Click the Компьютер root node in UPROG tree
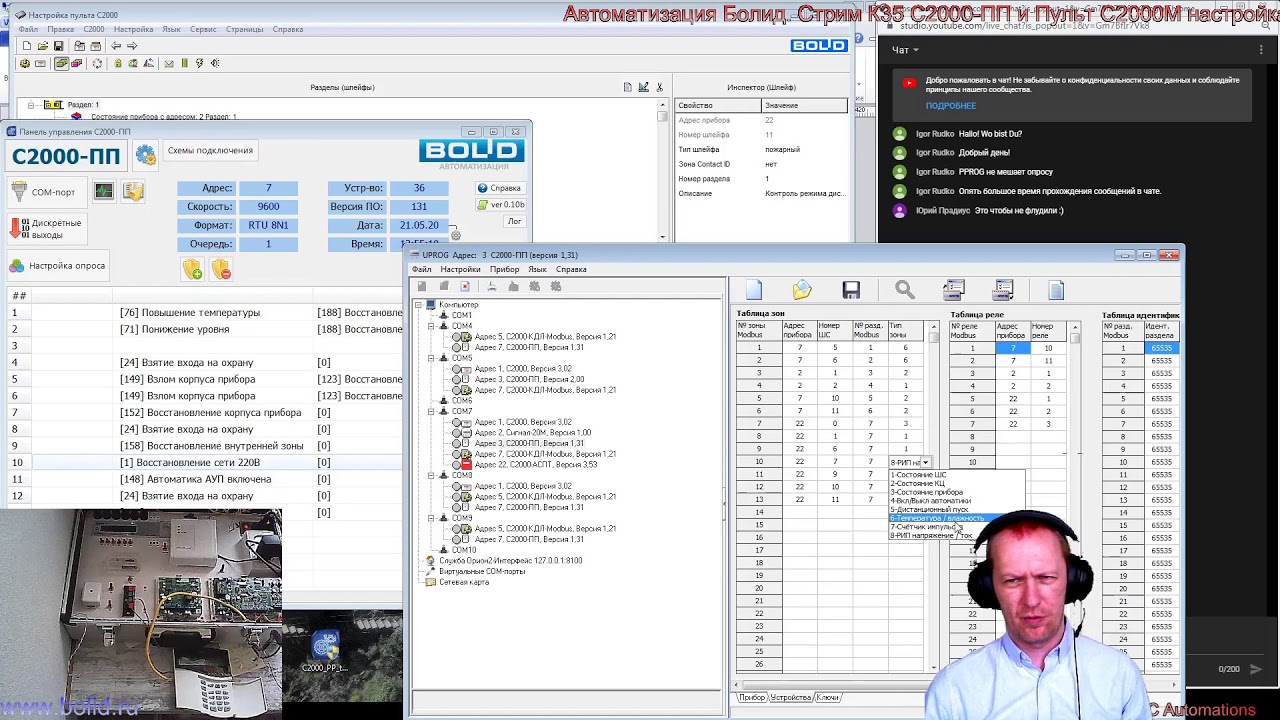Screen dimensions: 1280x720 (x=458, y=305)
